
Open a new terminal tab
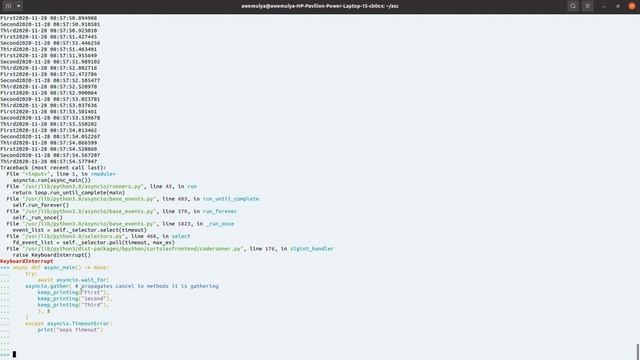8,6
